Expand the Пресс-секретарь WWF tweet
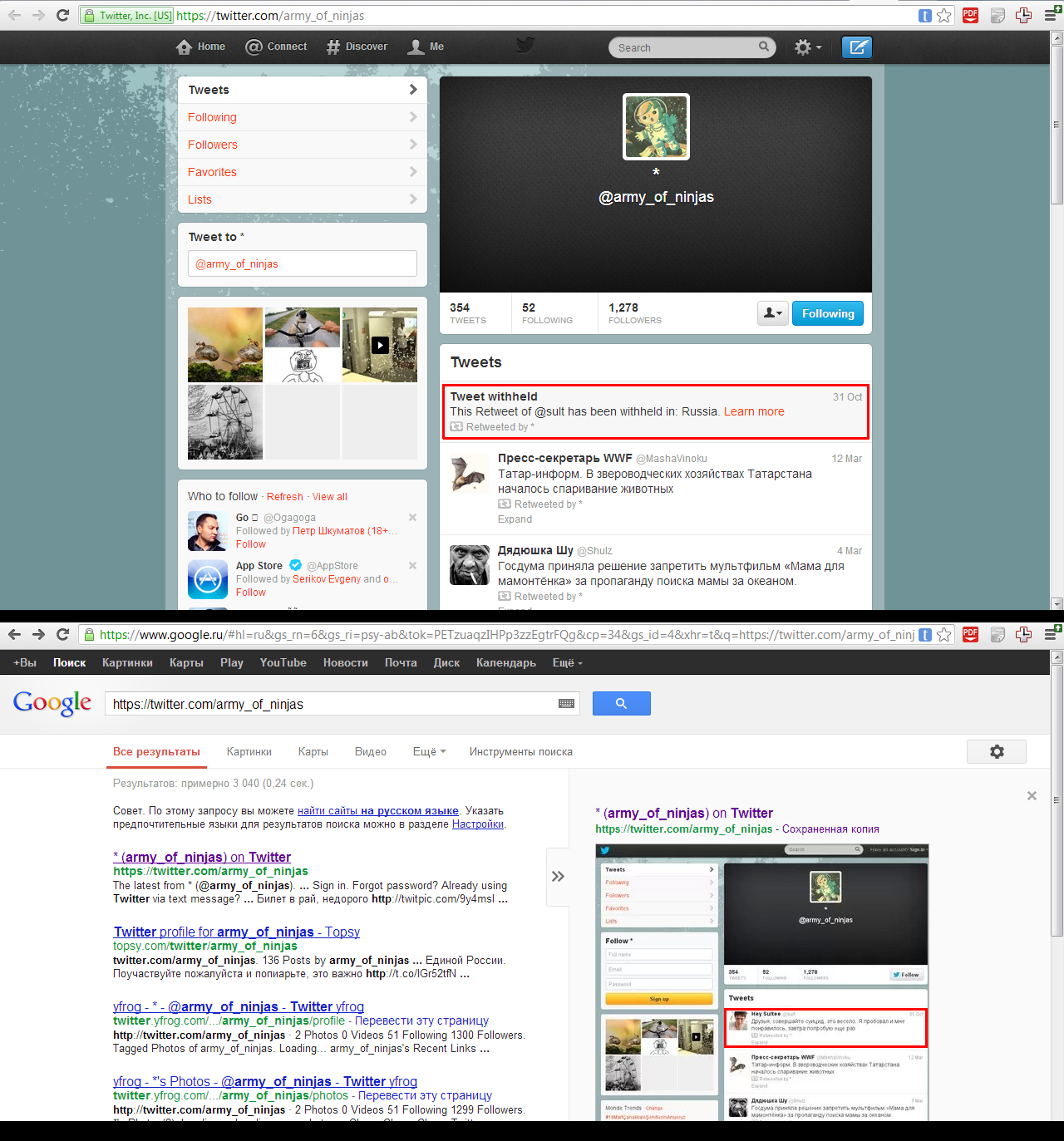This screenshot has width=1064, height=1141. pos(515,519)
